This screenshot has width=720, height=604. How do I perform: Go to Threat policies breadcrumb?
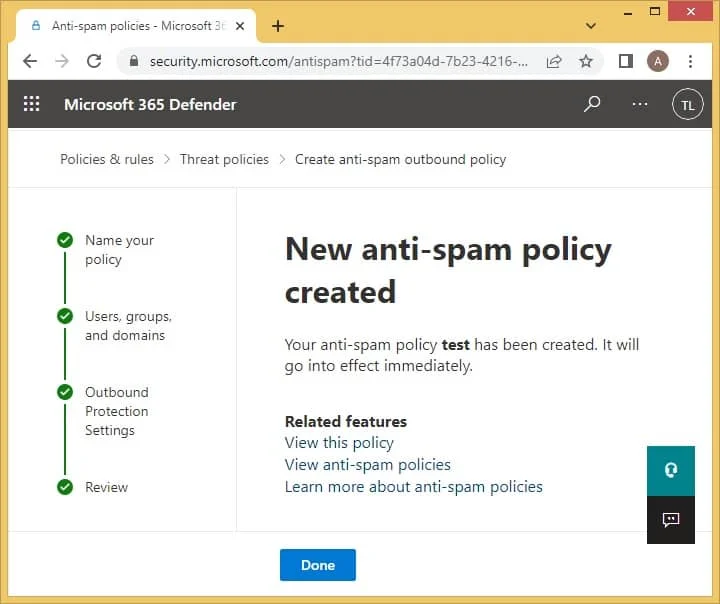pos(224,159)
